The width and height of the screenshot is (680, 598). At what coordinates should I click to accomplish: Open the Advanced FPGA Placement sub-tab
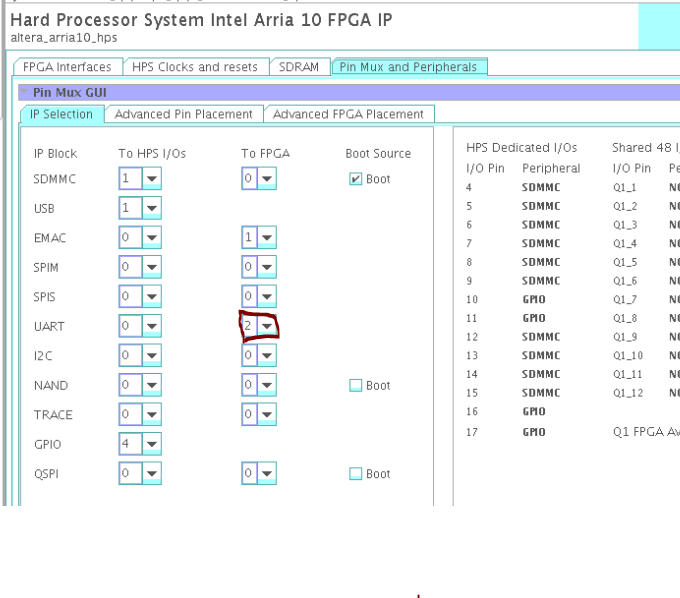click(x=348, y=114)
